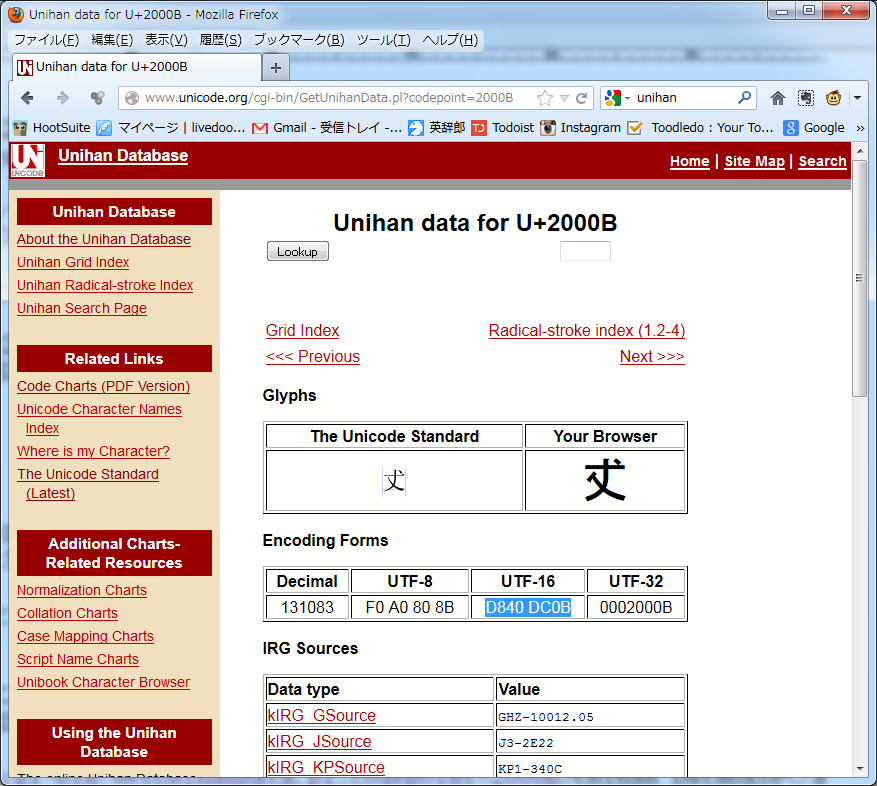877x786 pixels.
Task: Open Collation Charts link
Action: (x=67, y=614)
